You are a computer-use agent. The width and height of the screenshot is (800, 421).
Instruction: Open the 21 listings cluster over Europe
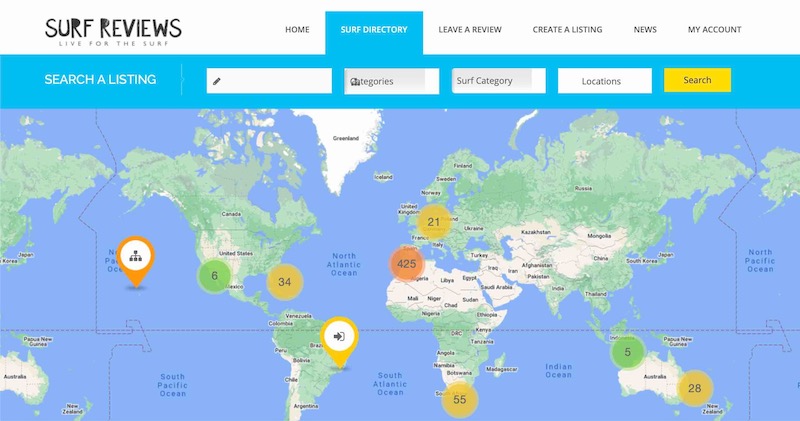tap(433, 222)
